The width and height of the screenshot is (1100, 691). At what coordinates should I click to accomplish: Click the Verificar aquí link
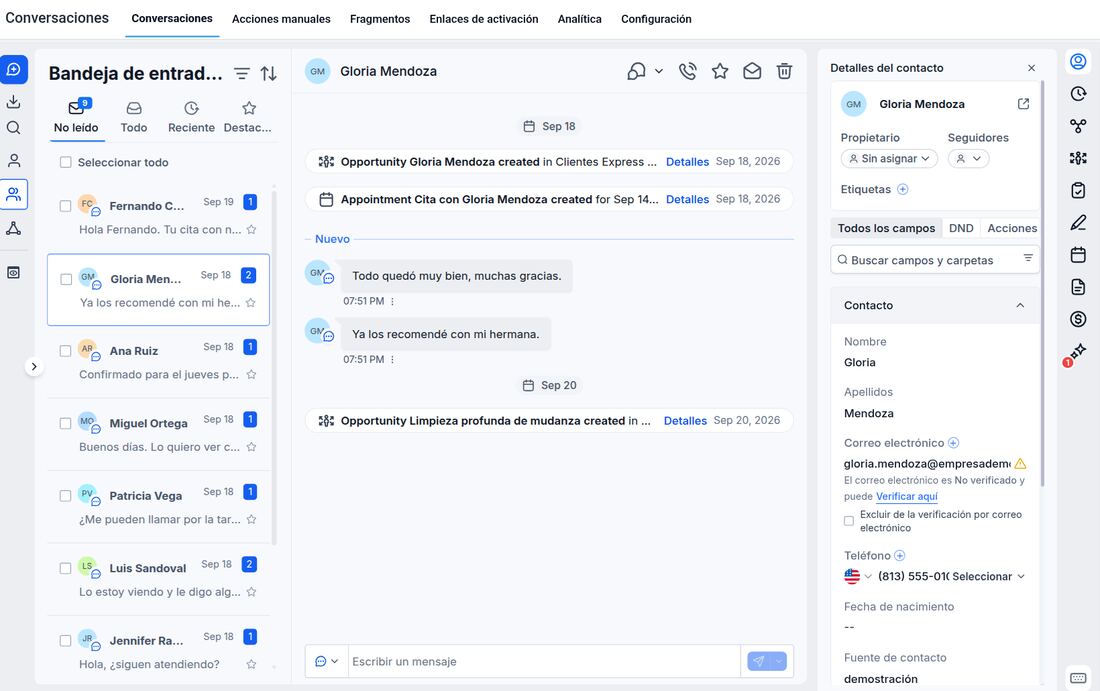click(906, 496)
